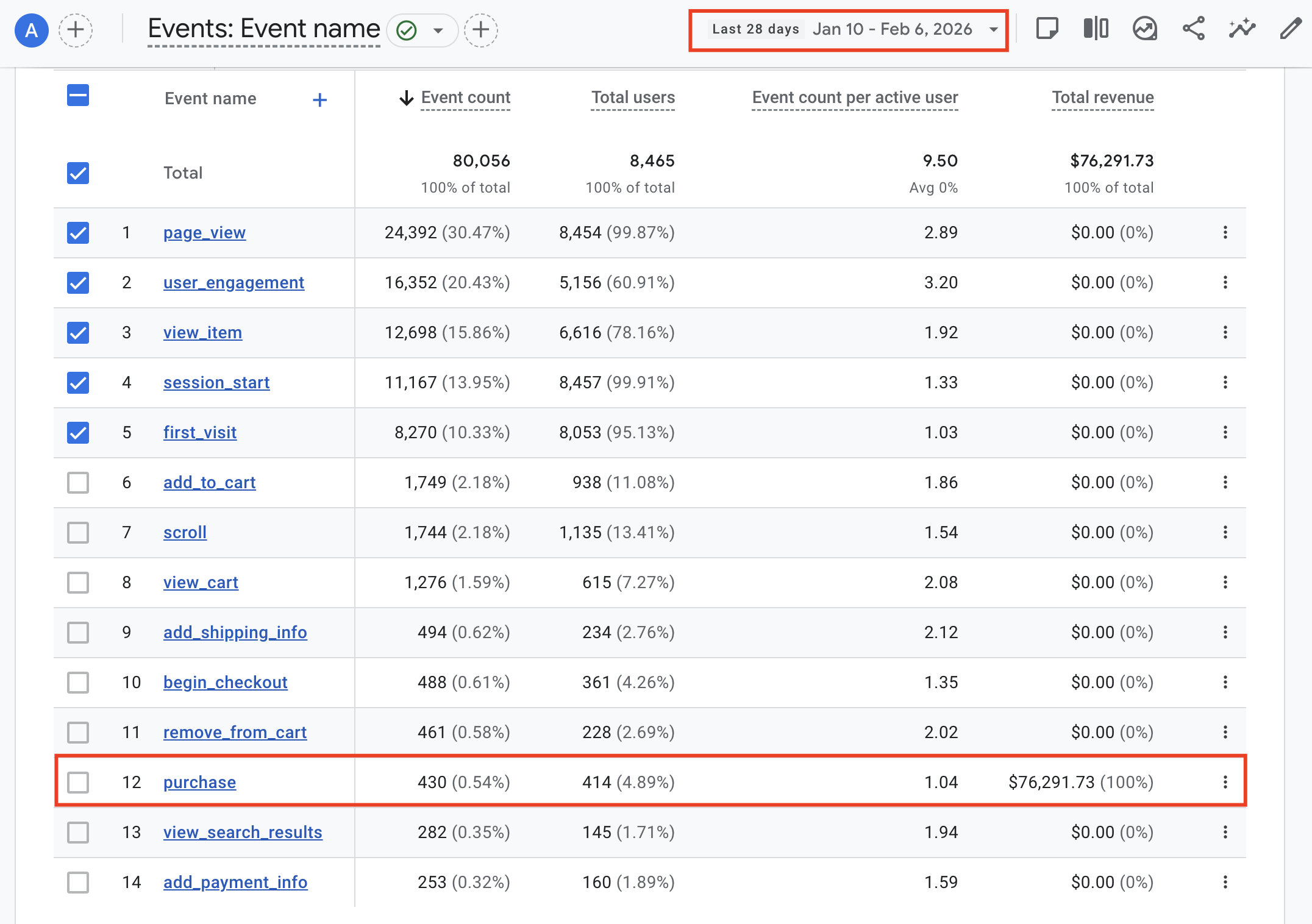
Task: Add comparison with dashed plus icon
Action: coord(76,30)
